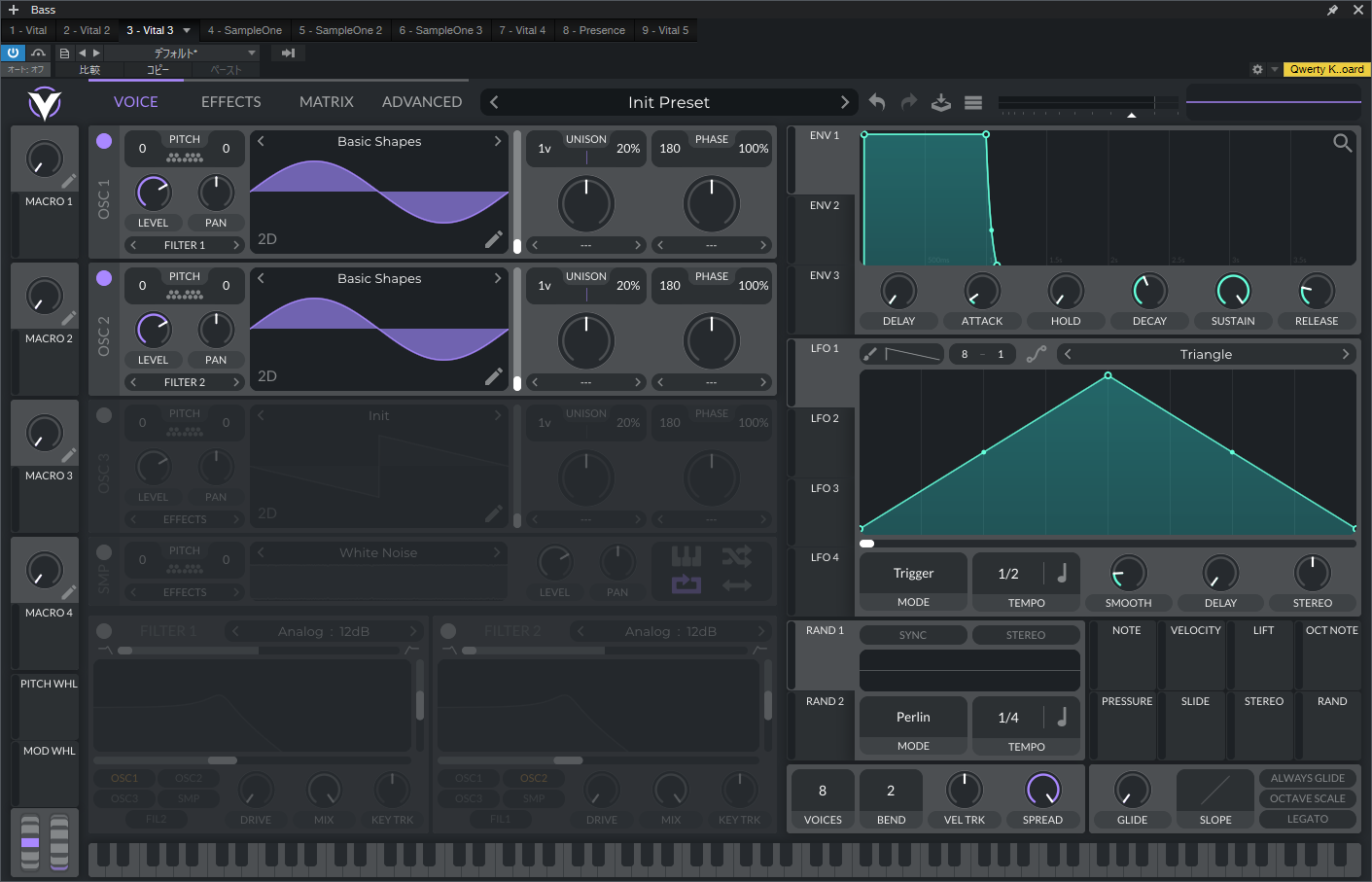Image resolution: width=1372 pixels, height=882 pixels.
Task: Enable FILTER 2 with its power dot
Action: pos(448,631)
